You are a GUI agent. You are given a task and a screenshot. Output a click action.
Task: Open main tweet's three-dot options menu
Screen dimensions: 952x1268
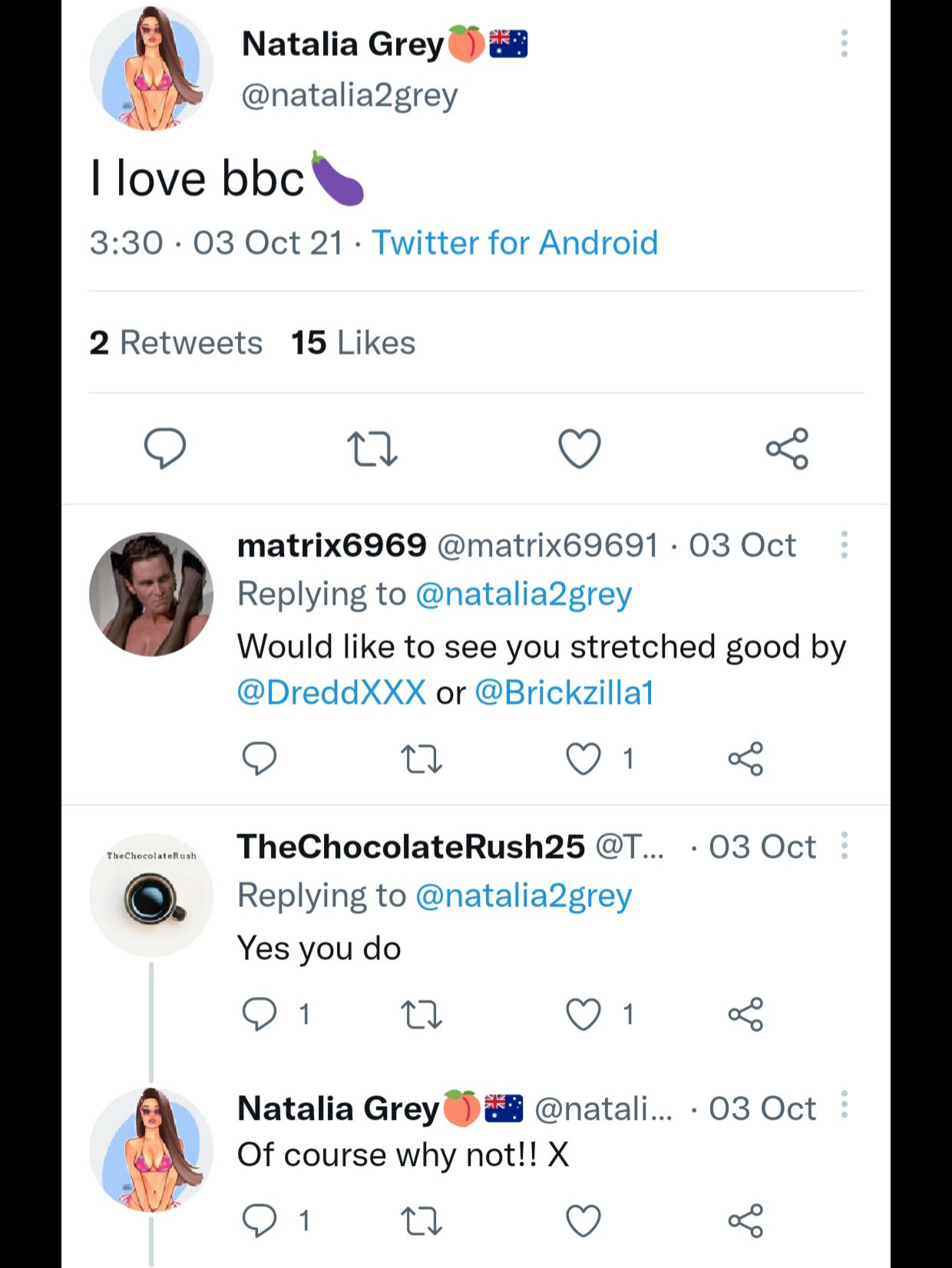pyautogui.click(x=844, y=44)
